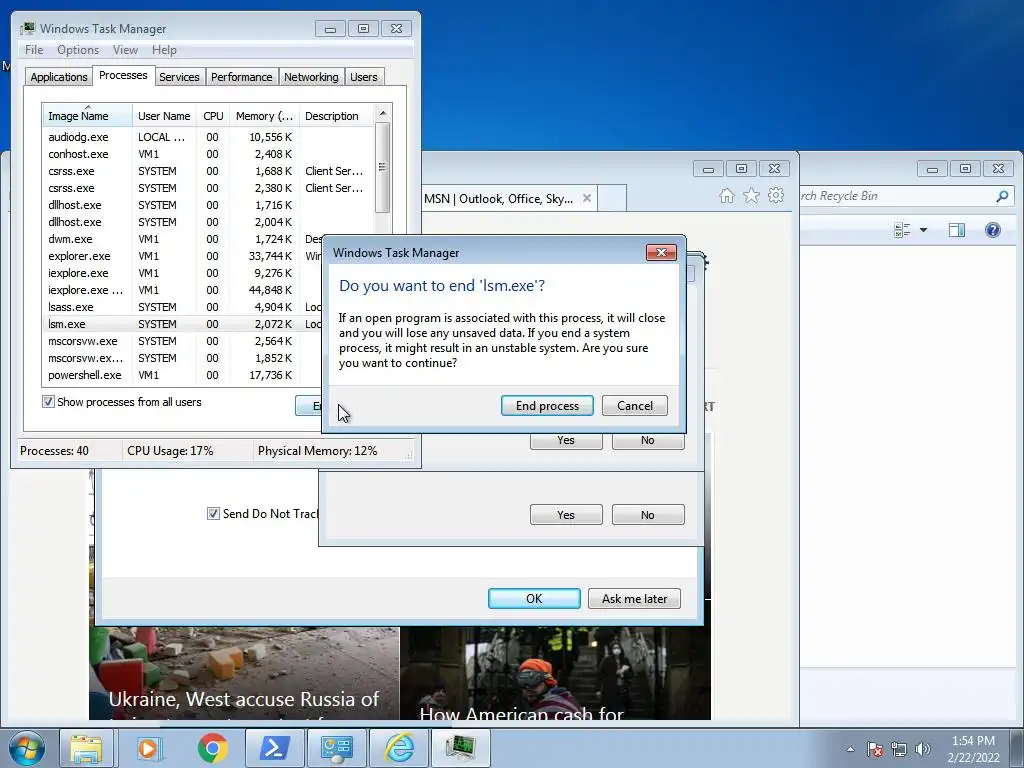The width and height of the screenshot is (1024, 768).
Task: Sort processes by Memory column
Action: [x=264, y=116]
